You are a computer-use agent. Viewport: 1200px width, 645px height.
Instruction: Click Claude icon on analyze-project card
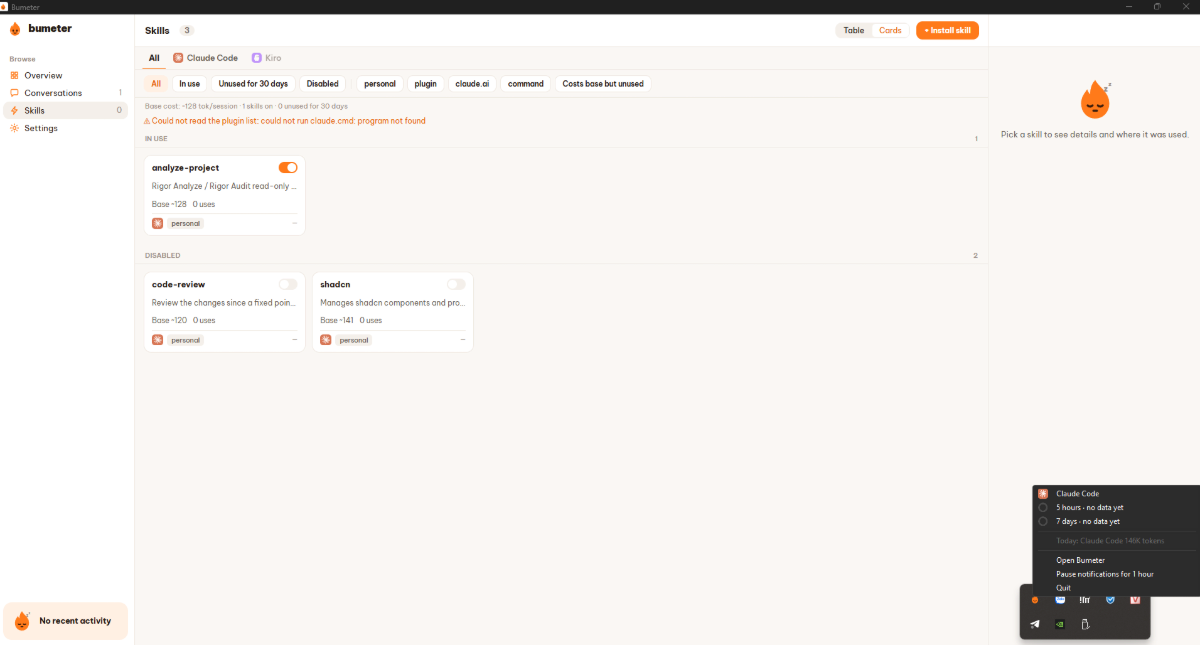coord(157,223)
